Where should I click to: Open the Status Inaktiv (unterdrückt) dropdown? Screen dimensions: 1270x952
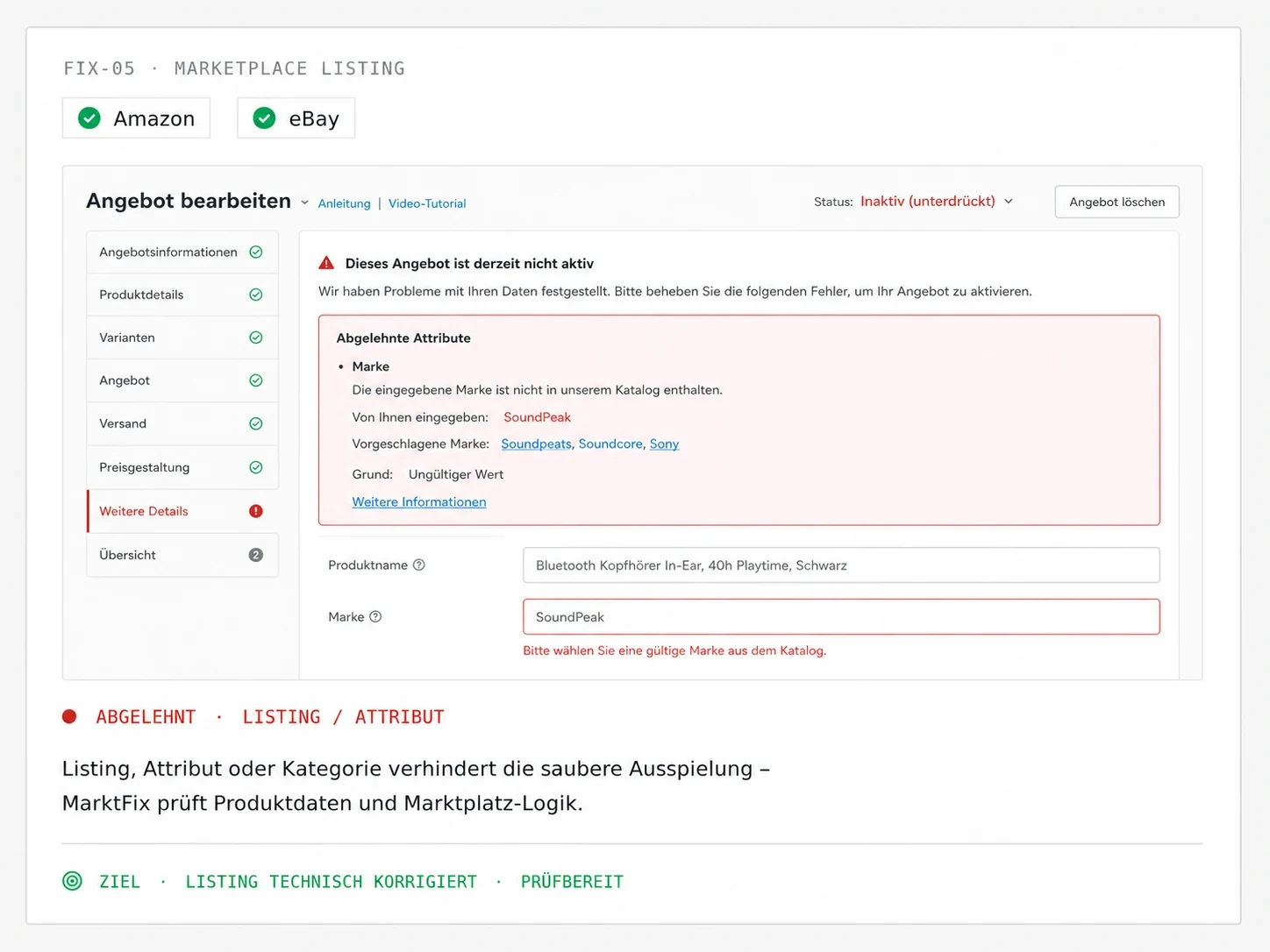[x=937, y=202]
